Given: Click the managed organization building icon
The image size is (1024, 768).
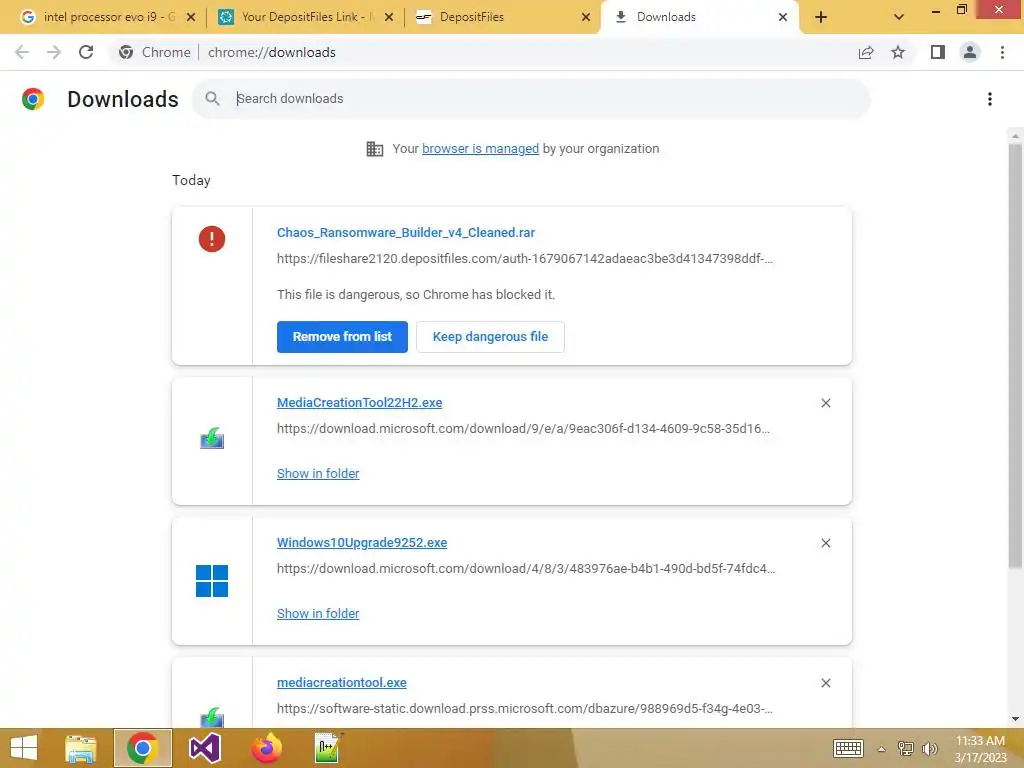Looking at the screenshot, I should point(375,149).
